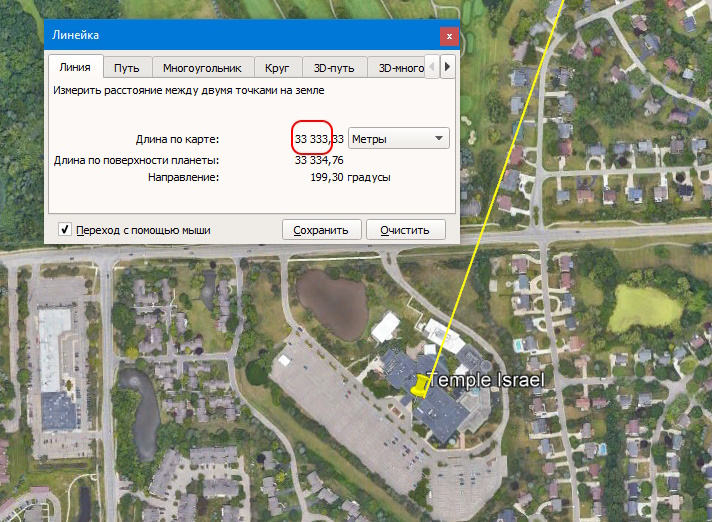Click the yellow pushpin placemark icon
The image size is (712, 522).
coord(420,386)
